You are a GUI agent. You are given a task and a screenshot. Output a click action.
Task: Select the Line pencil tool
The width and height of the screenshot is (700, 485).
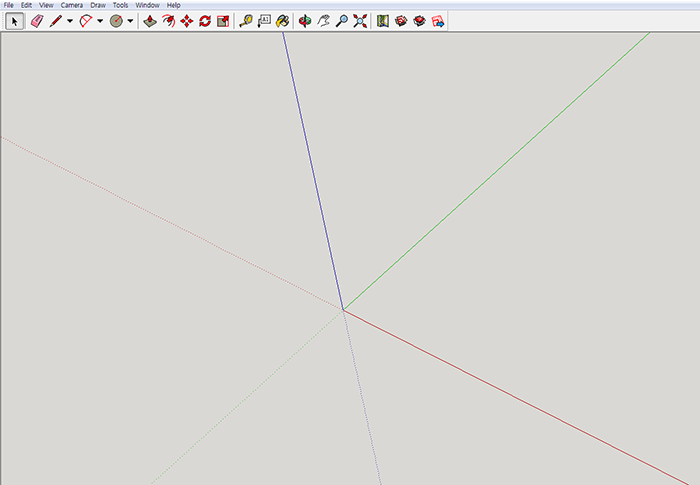(56, 21)
